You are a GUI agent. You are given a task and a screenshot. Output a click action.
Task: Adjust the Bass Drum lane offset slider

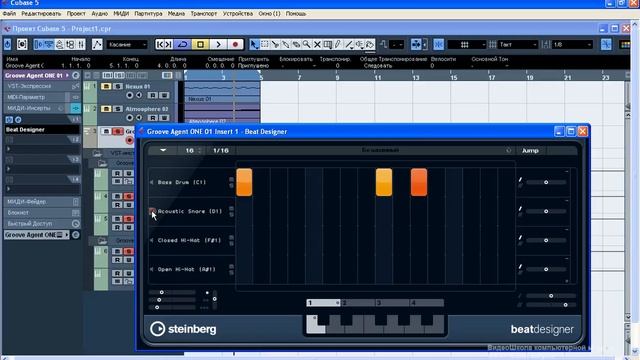click(546, 182)
